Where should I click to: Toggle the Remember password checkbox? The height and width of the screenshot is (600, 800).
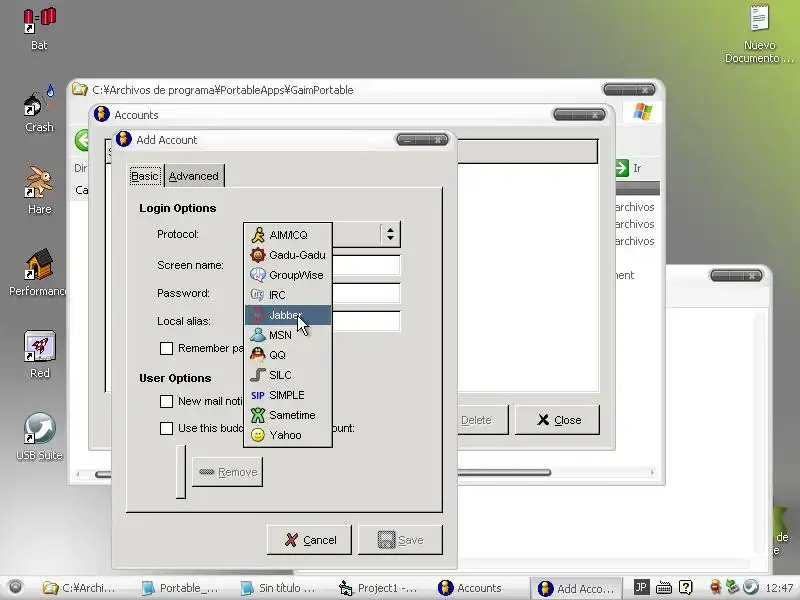click(x=166, y=348)
